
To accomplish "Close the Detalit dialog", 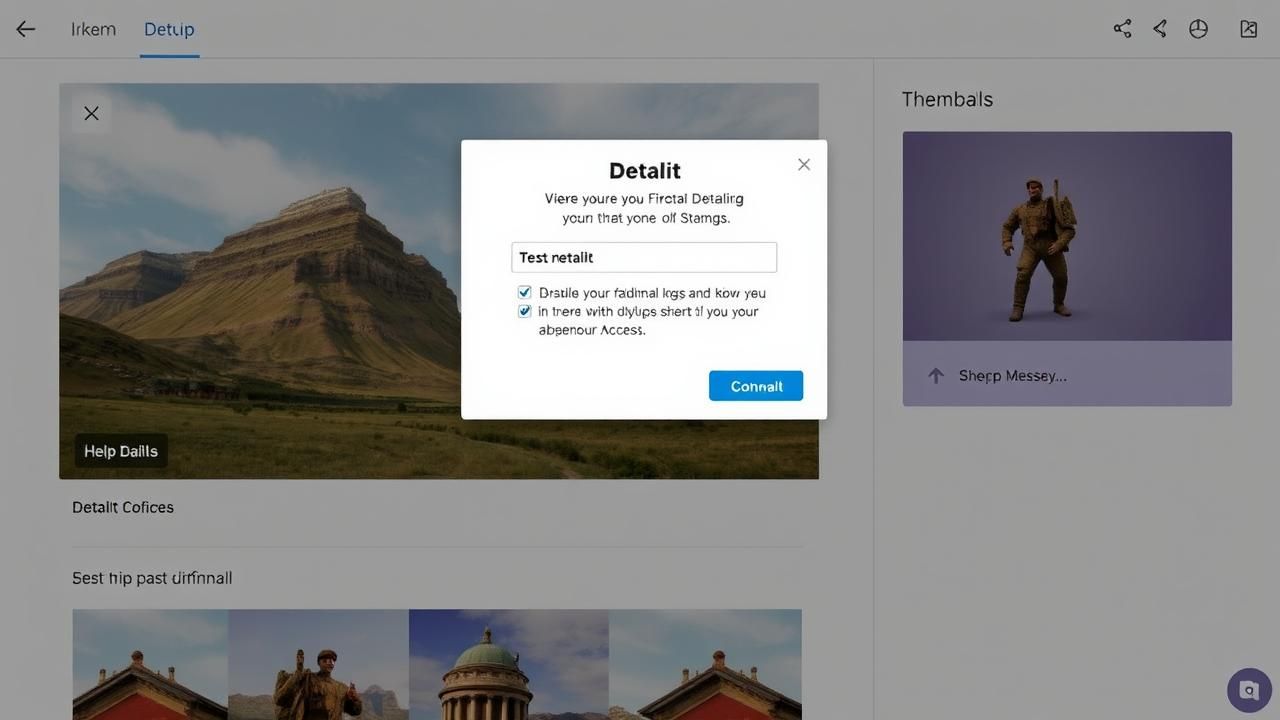I will coord(804,165).
